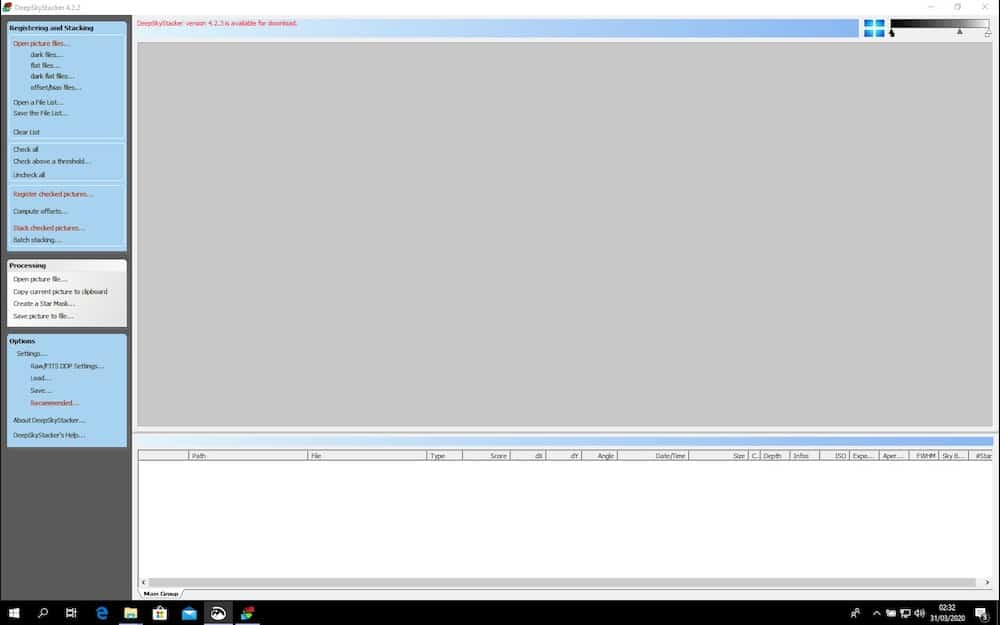The image size is (1000, 625).
Task: Sort by the FWHM column header
Action: pos(923,455)
